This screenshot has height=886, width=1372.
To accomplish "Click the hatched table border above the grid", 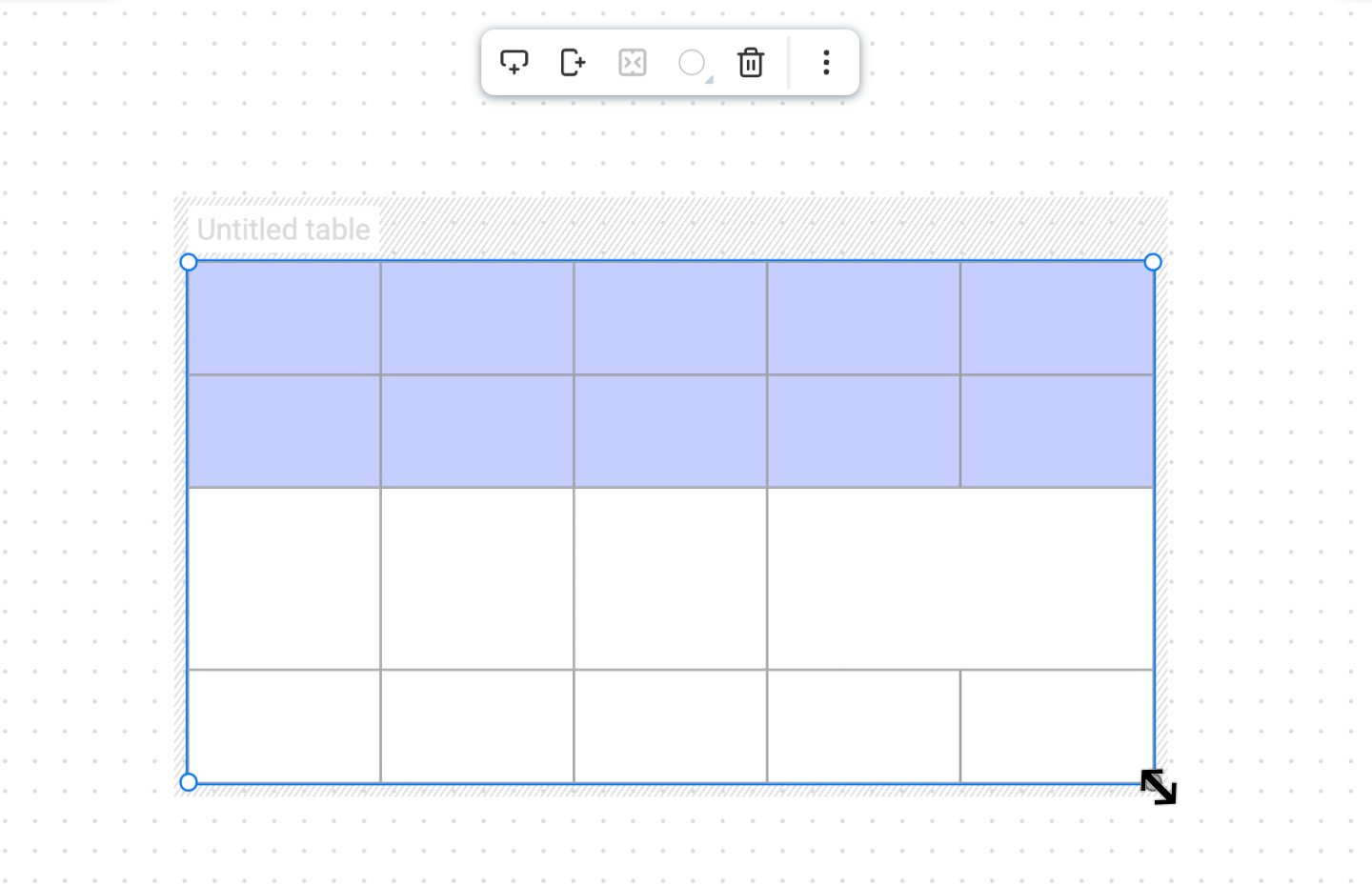I will pyautogui.click(x=772, y=229).
